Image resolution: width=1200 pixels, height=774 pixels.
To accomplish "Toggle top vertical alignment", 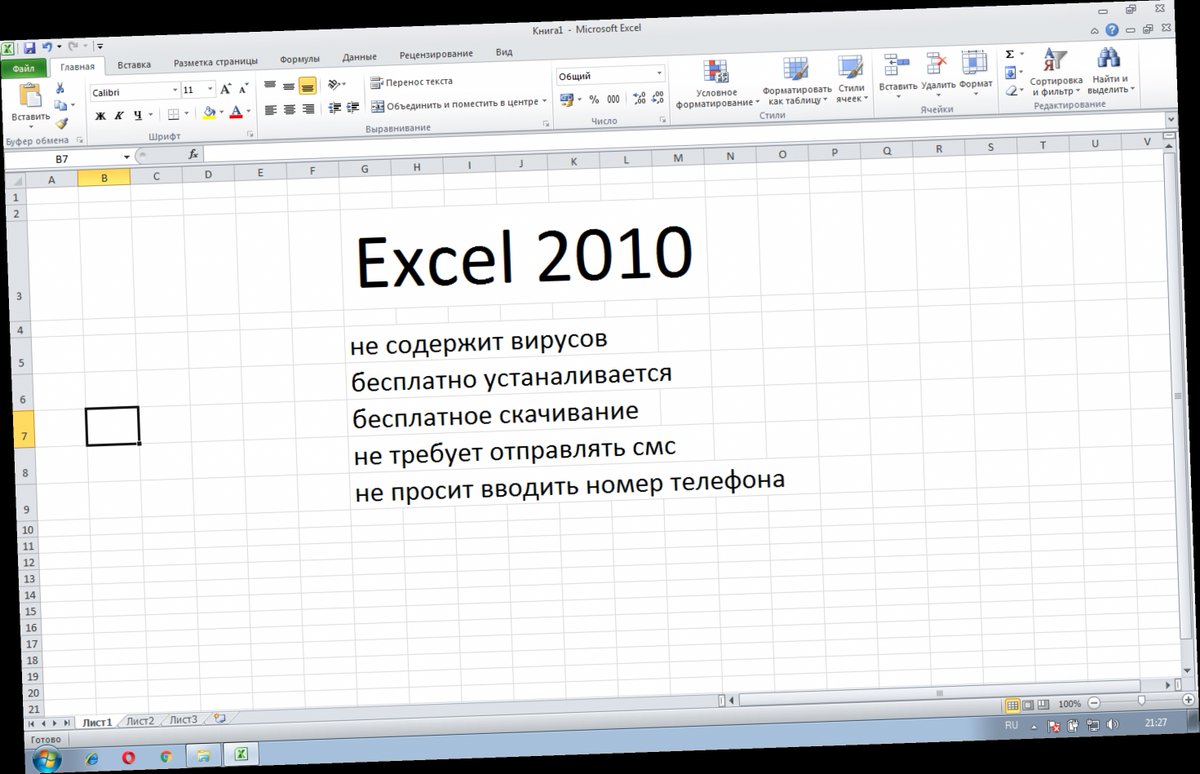I will pos(269,86).
